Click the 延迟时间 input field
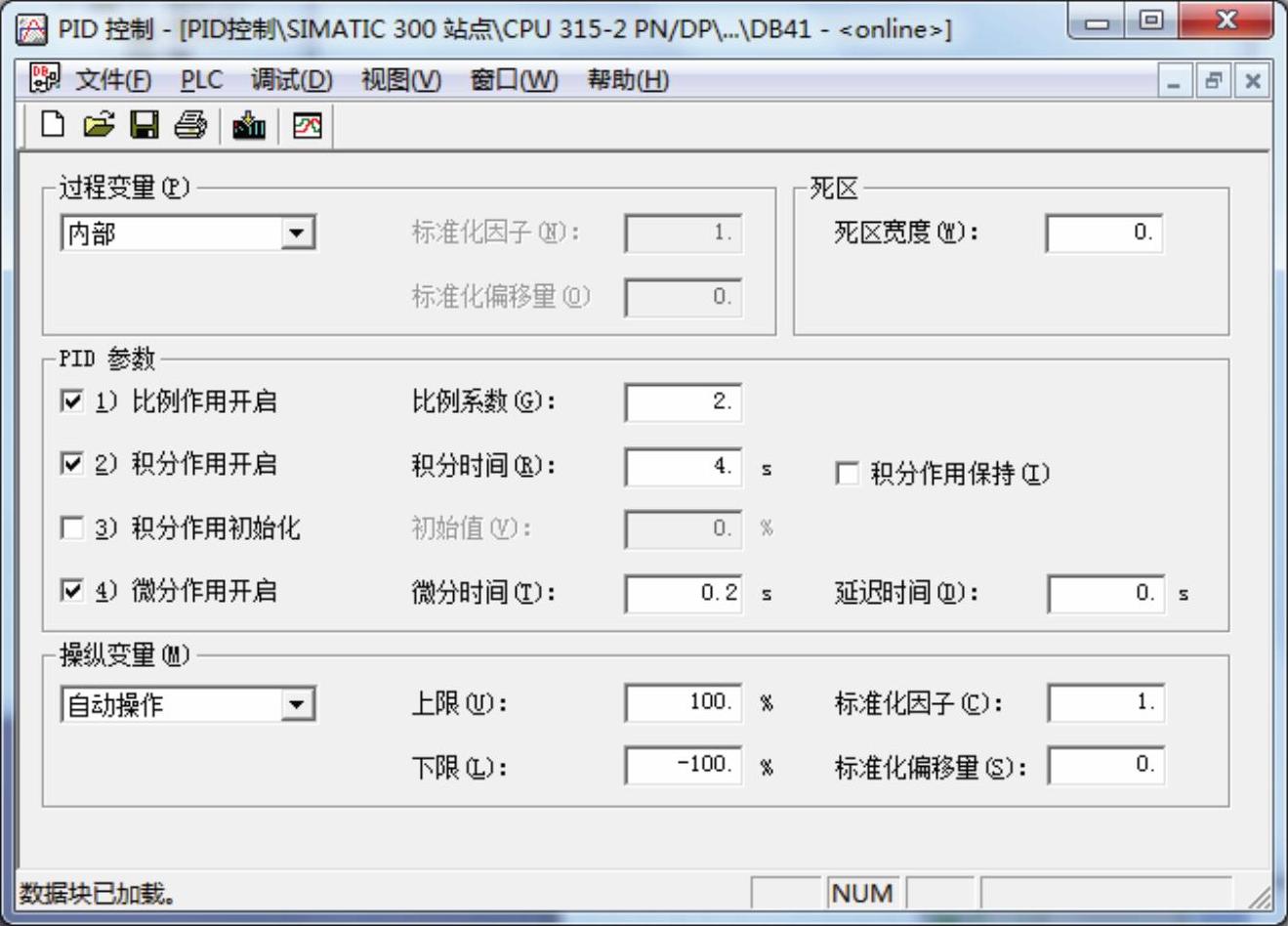Image resolution: width=1288 pixels, height=926 pixels. pyautogui.click(x=1105, y=594)
